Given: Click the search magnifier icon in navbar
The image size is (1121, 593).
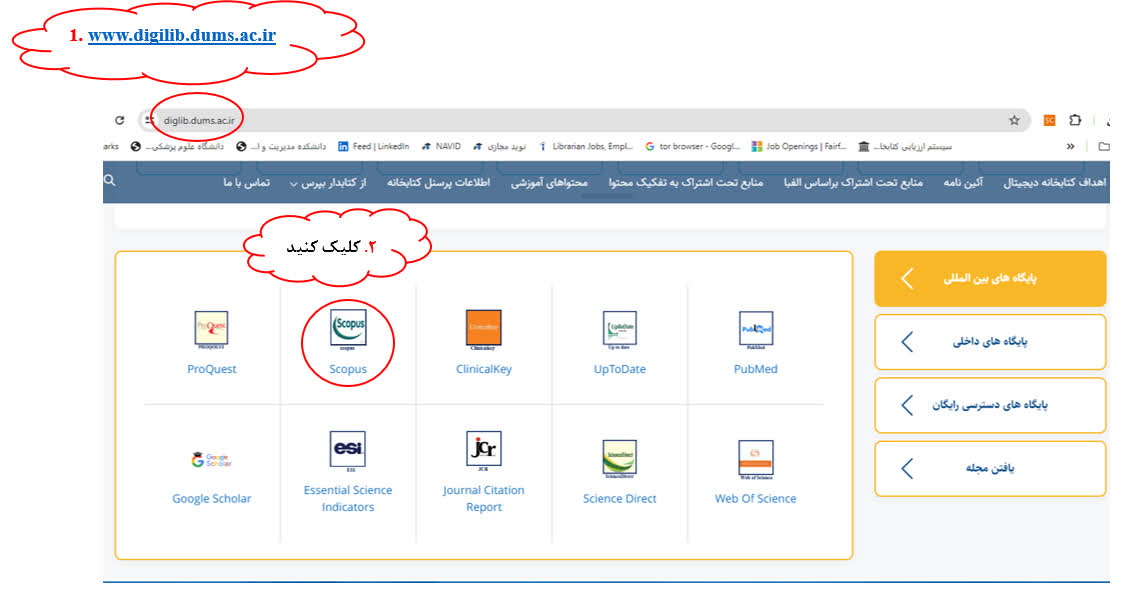Looking at the screenshot, I should tap(110, 181).
